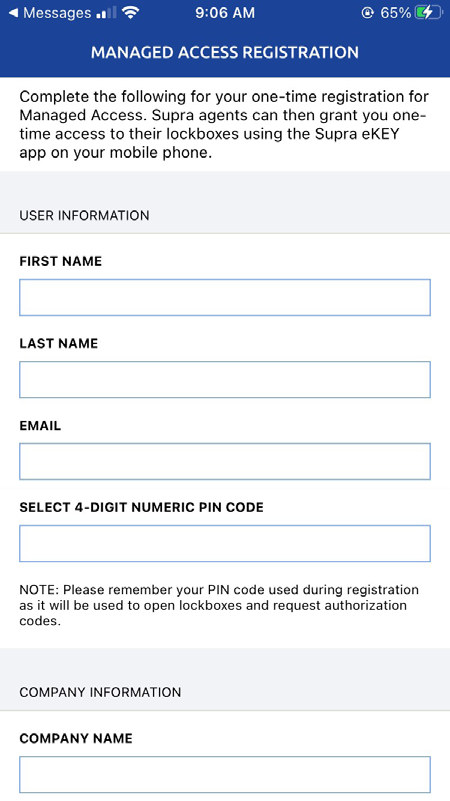Viewport: 450px width, 801px height.
Task: Return to Messages via status bar label
Action: pyautogui.click(x=57, y=13)
